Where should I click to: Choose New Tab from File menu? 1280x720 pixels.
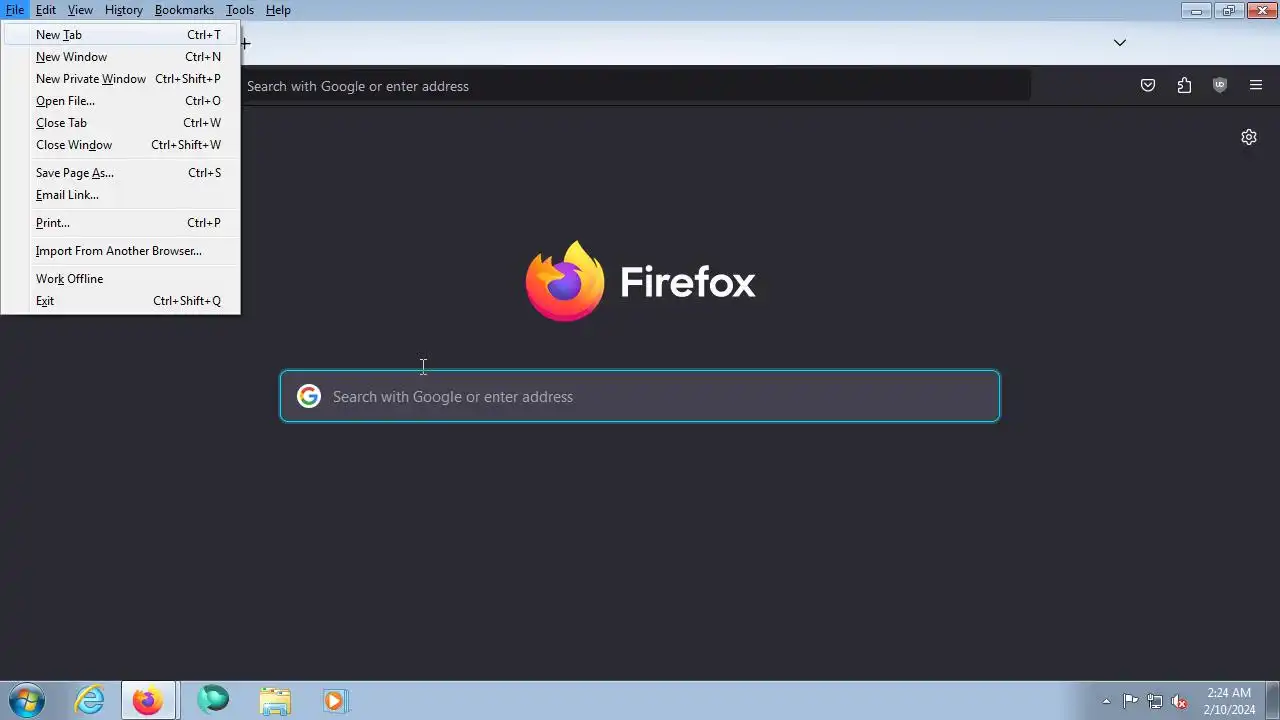pos(120,34)
